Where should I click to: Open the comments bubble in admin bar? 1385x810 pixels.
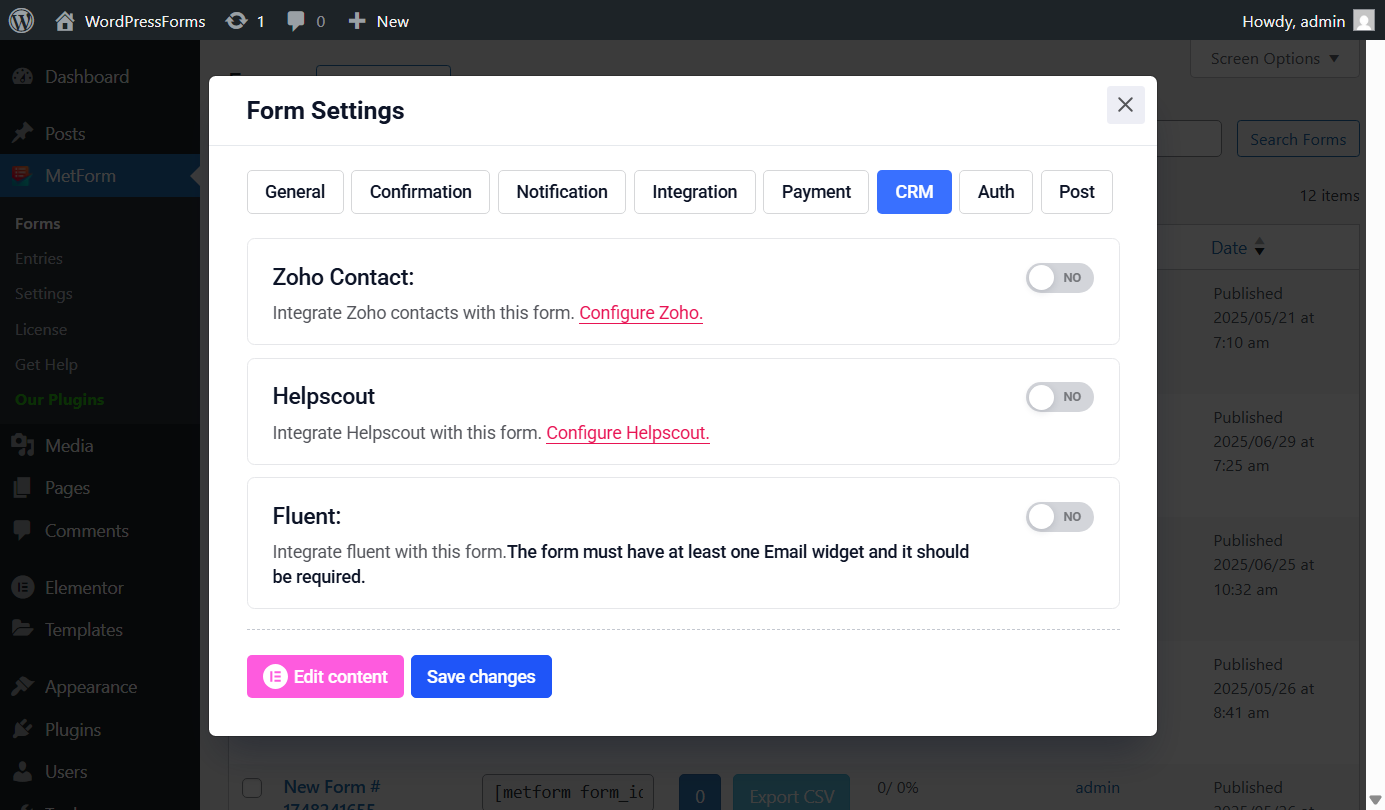pyautogui.click(x=306, y=21)
